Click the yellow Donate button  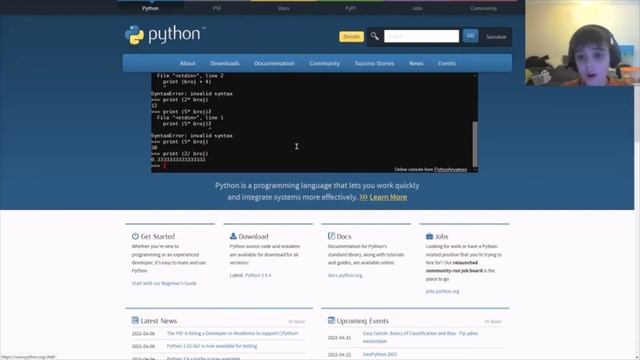tap(351, 36)
